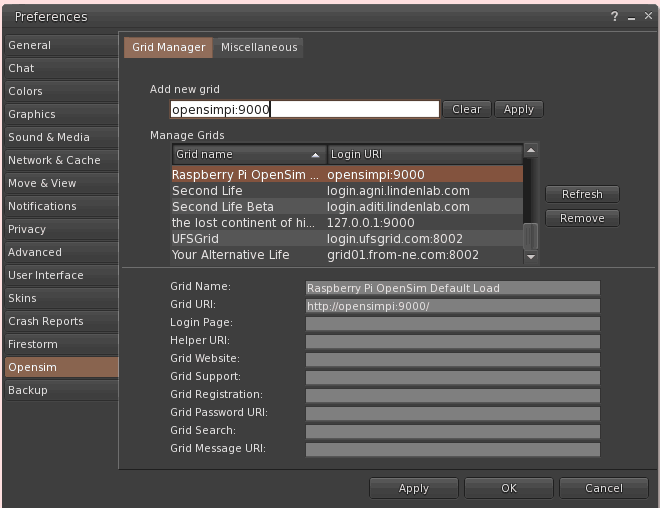Click the Grid Search field

[x=453, y=432]
